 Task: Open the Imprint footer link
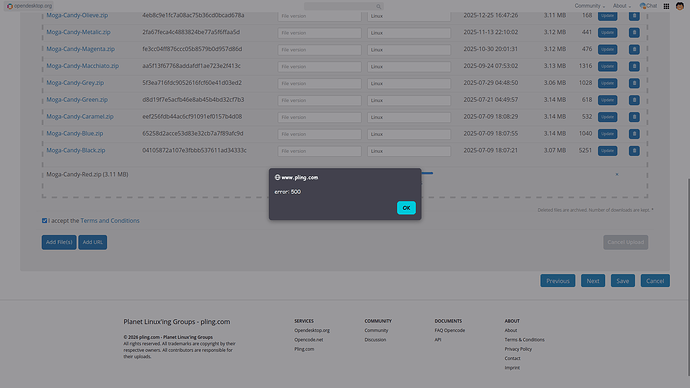(x=512, y=368)
